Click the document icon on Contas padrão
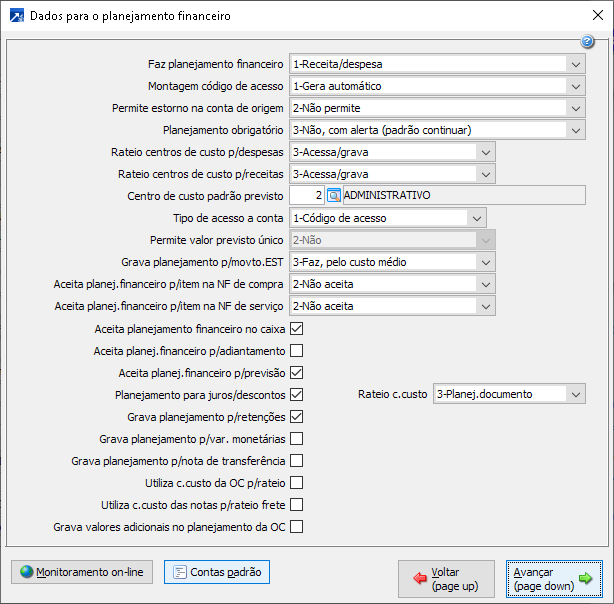Image resolution: width=614 pixels, height=604 pixels. point(179,572)
